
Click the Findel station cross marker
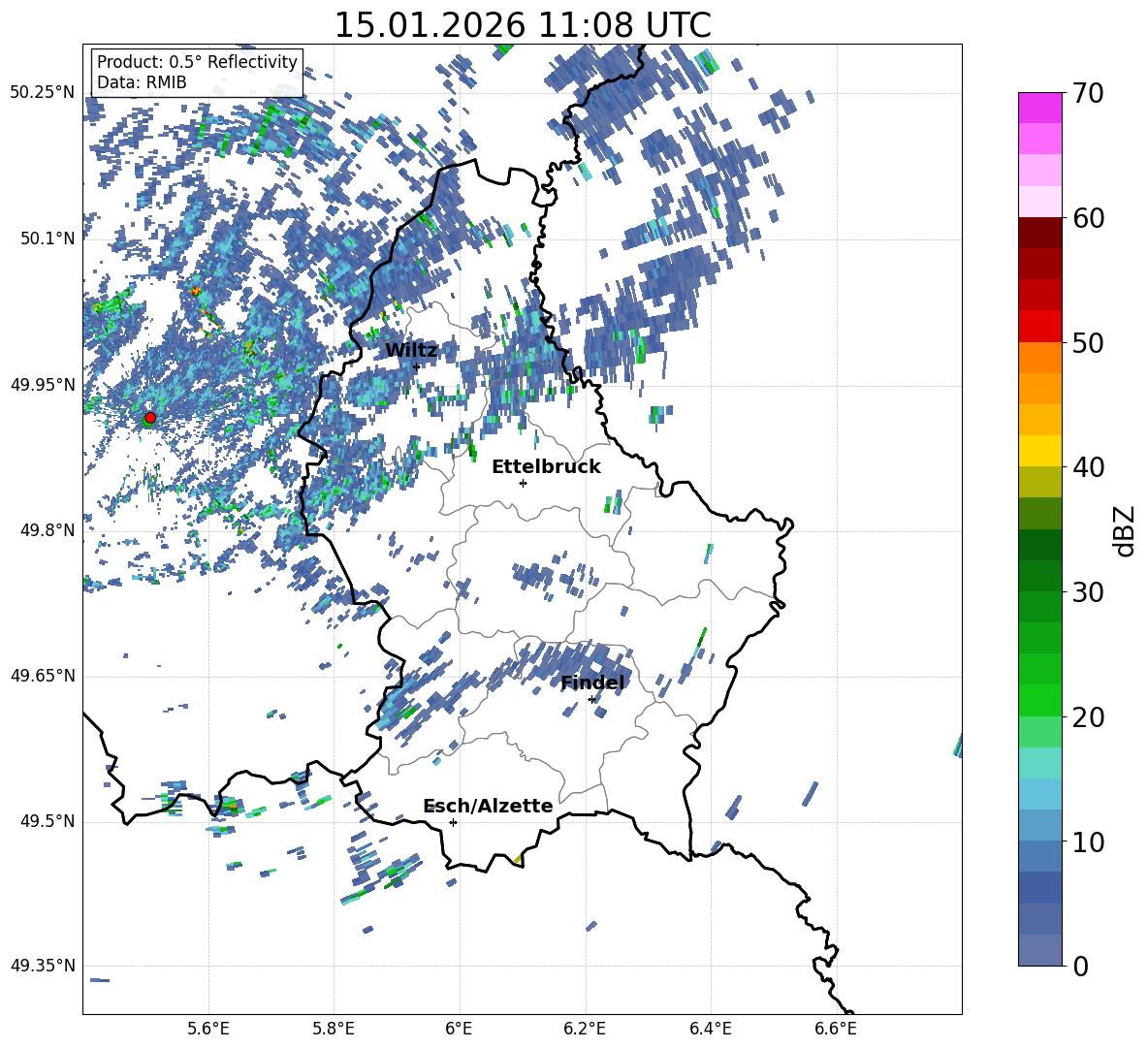[x=591, y=700]
